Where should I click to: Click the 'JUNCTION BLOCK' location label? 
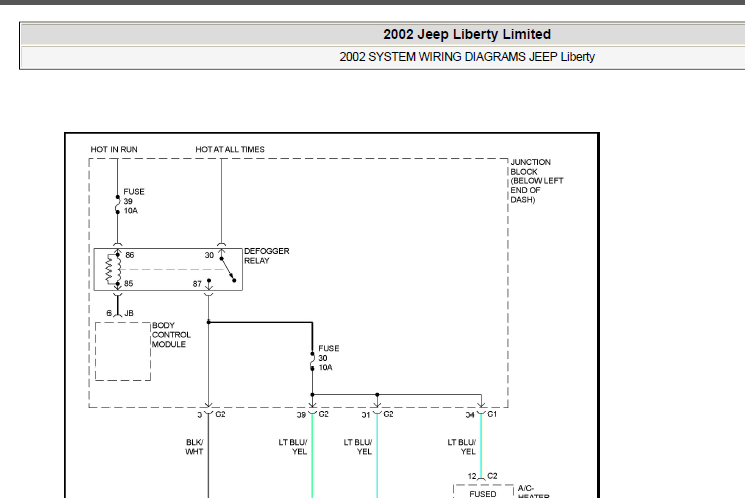tap(537, 181)
